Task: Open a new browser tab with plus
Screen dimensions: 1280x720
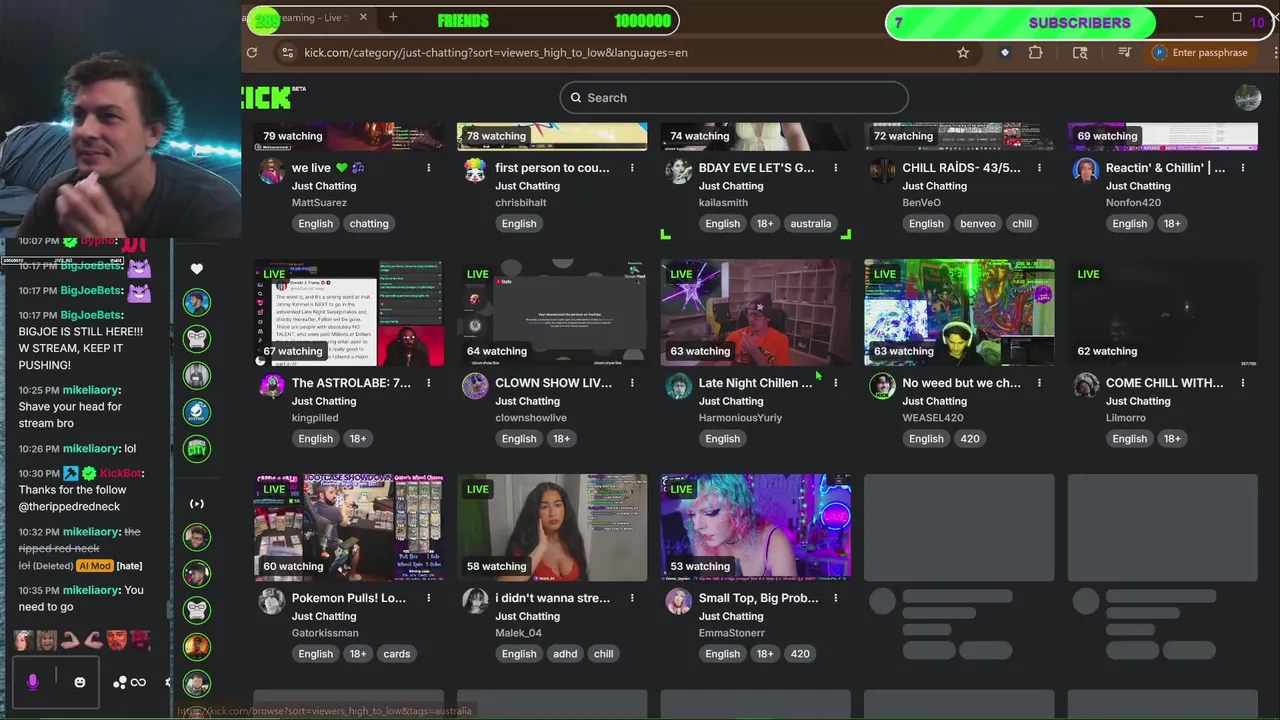Action: pos(393,17)
